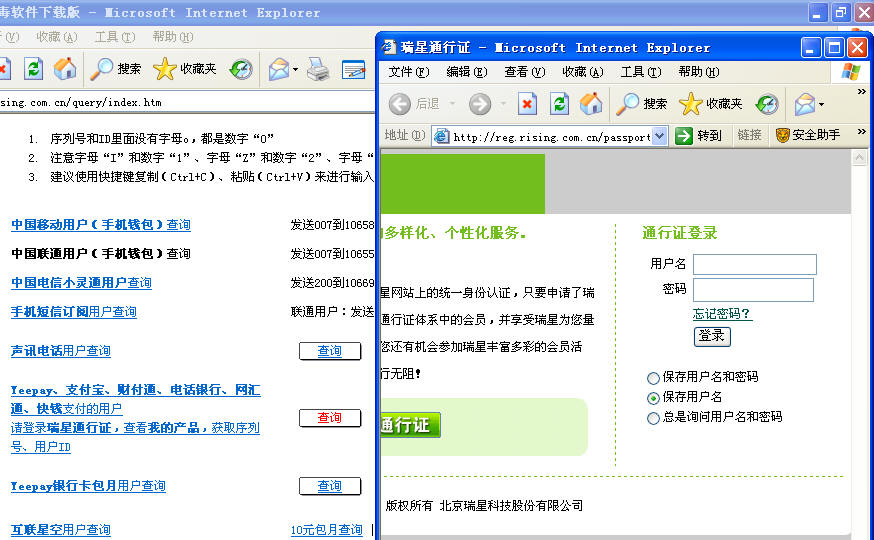Click 查询 button beside 声讯电话用户查询
The image size is (874, 540).
[329, 351]
